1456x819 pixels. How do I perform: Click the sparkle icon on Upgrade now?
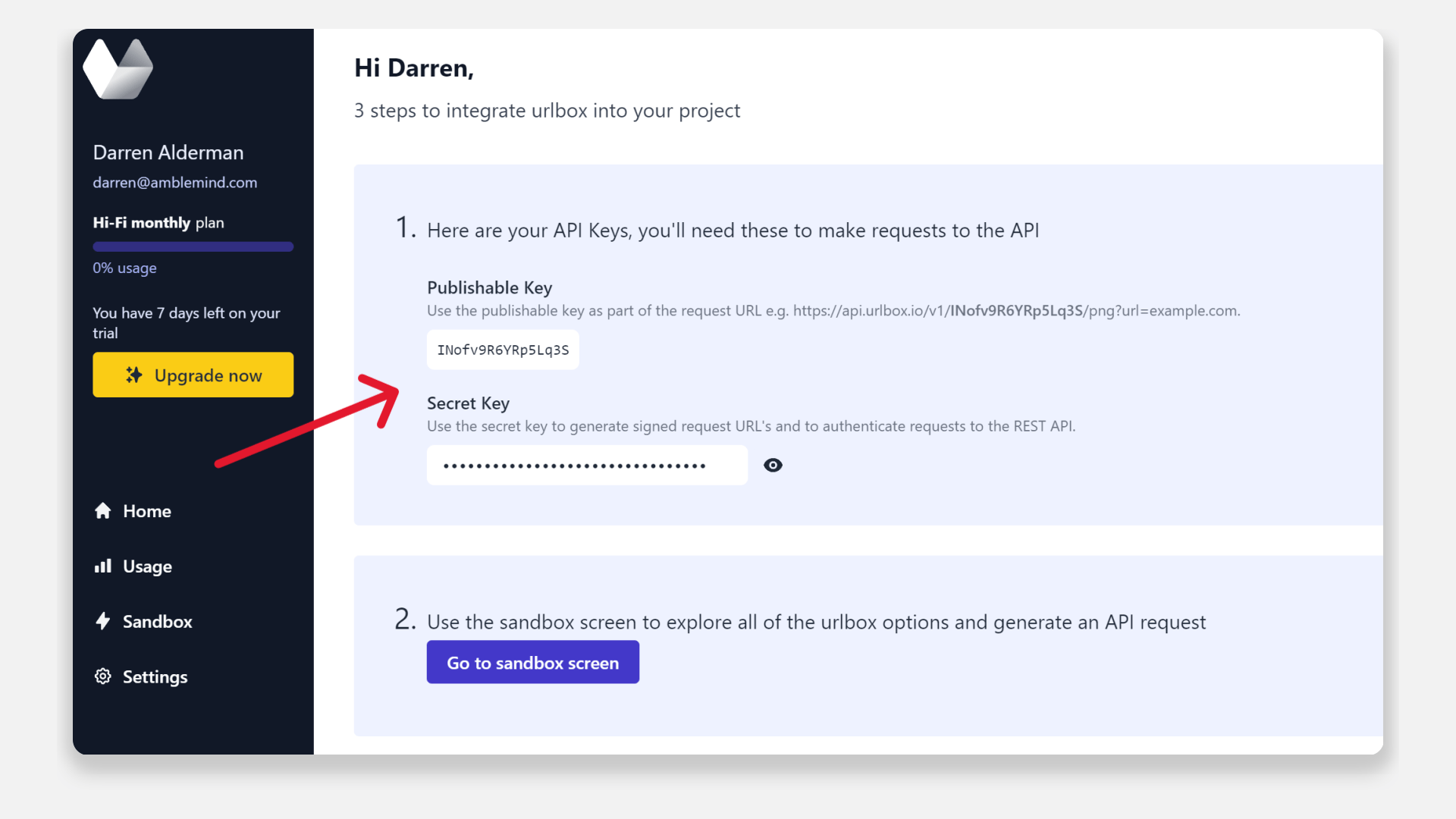coord(134,375)
